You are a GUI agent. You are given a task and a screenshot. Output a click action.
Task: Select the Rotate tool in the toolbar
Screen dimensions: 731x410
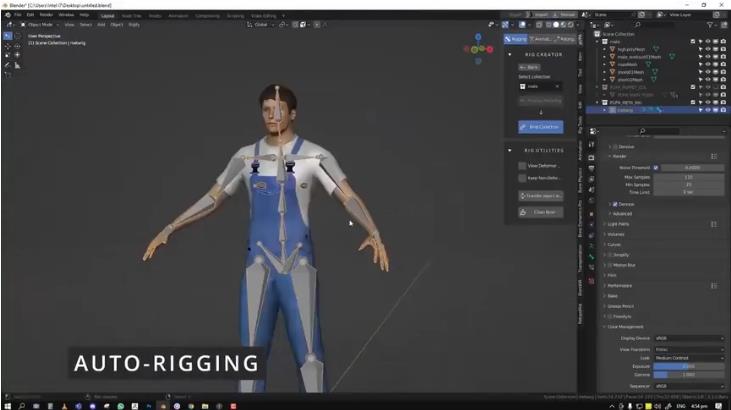tap(17, 46)
